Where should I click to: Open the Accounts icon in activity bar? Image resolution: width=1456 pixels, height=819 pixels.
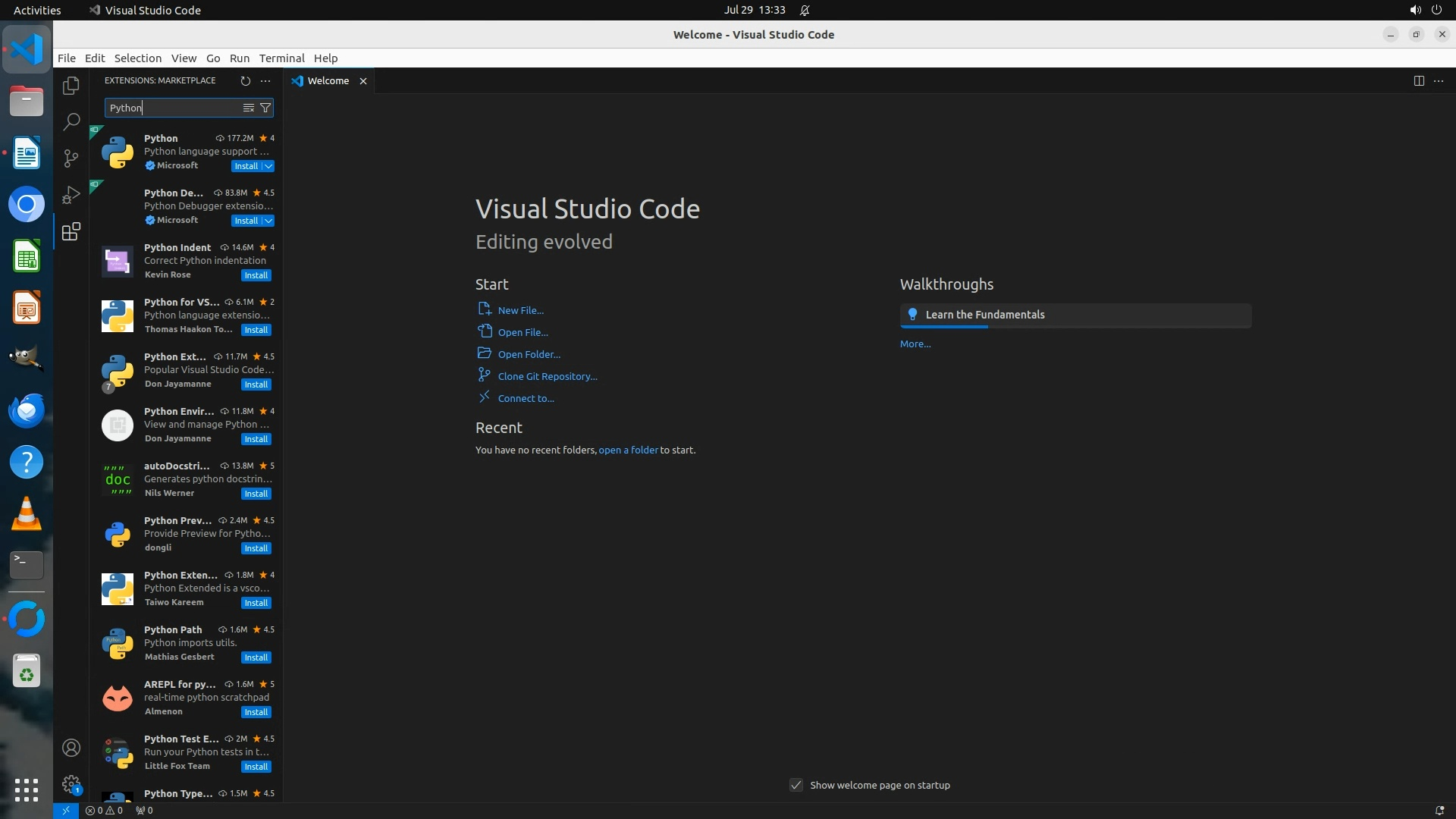tap(71, 748)
